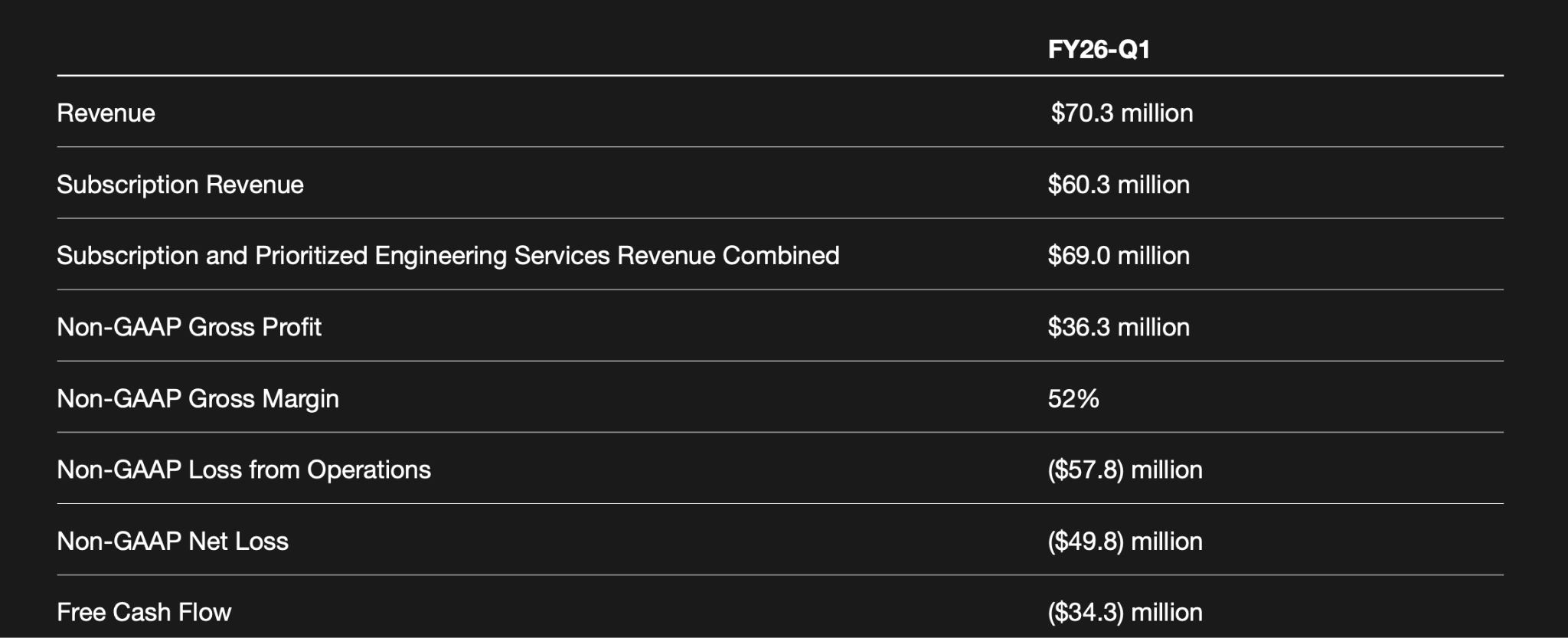Image resolution: width=1568 pixels, height=638 pixels.
Task: Select the ($49.8) million value
Action: coord(1125,541)
